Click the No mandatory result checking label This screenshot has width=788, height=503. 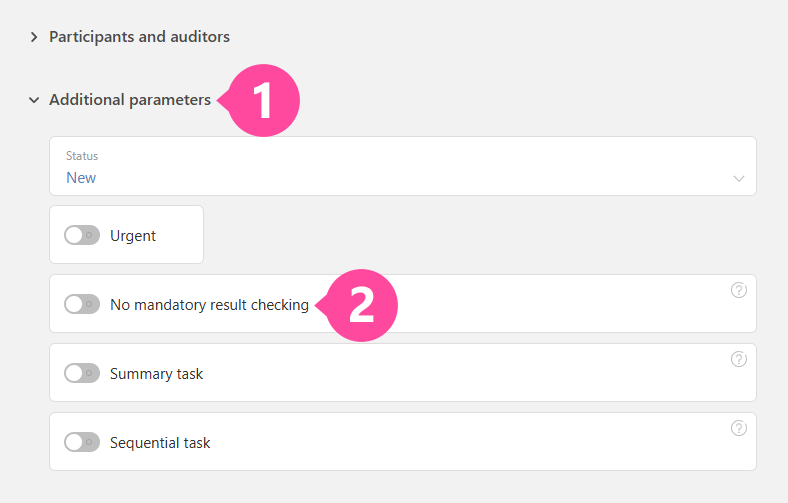tap(209, 304)
